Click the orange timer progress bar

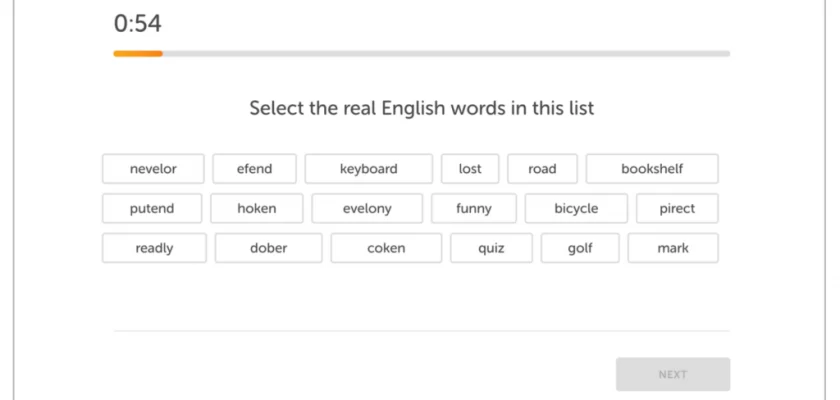coord(138,53)
